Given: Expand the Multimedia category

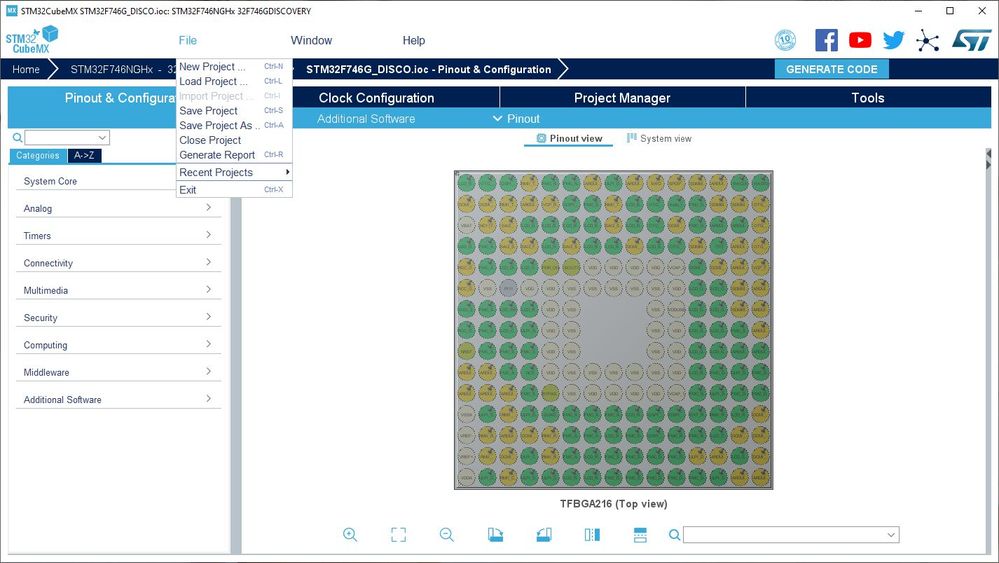Looking at the screenshot, I should click(x=118, y=290).
